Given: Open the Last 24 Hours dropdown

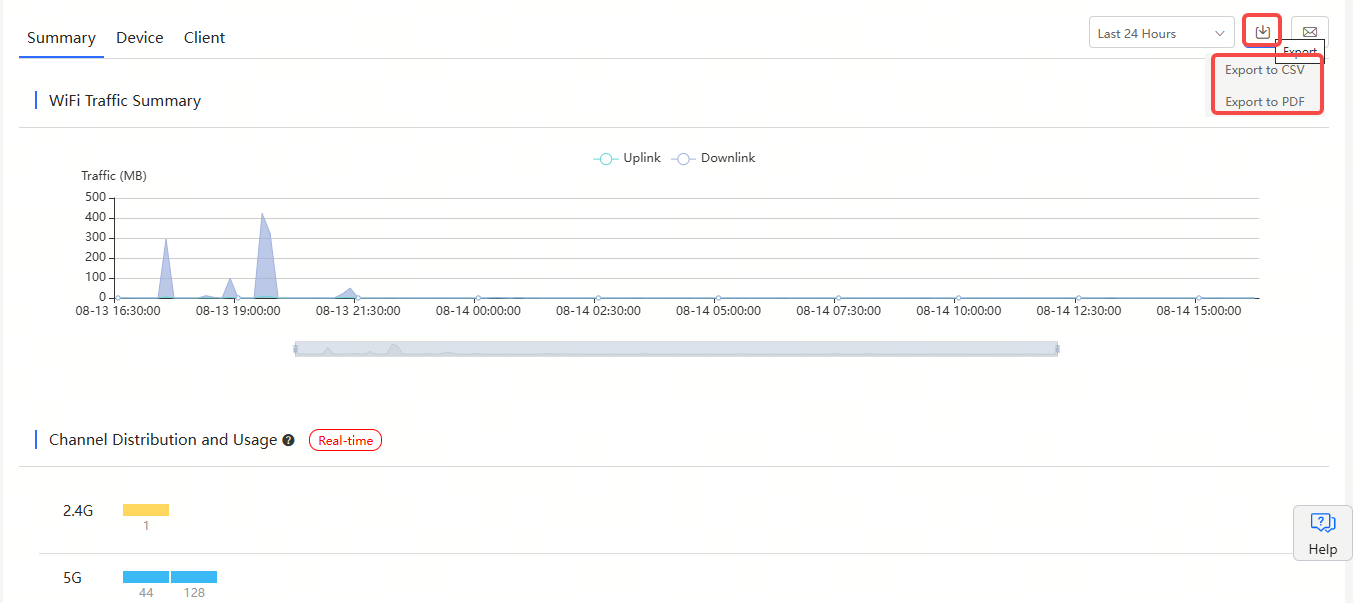Looking at the screenshot, I should (1161, 33).
